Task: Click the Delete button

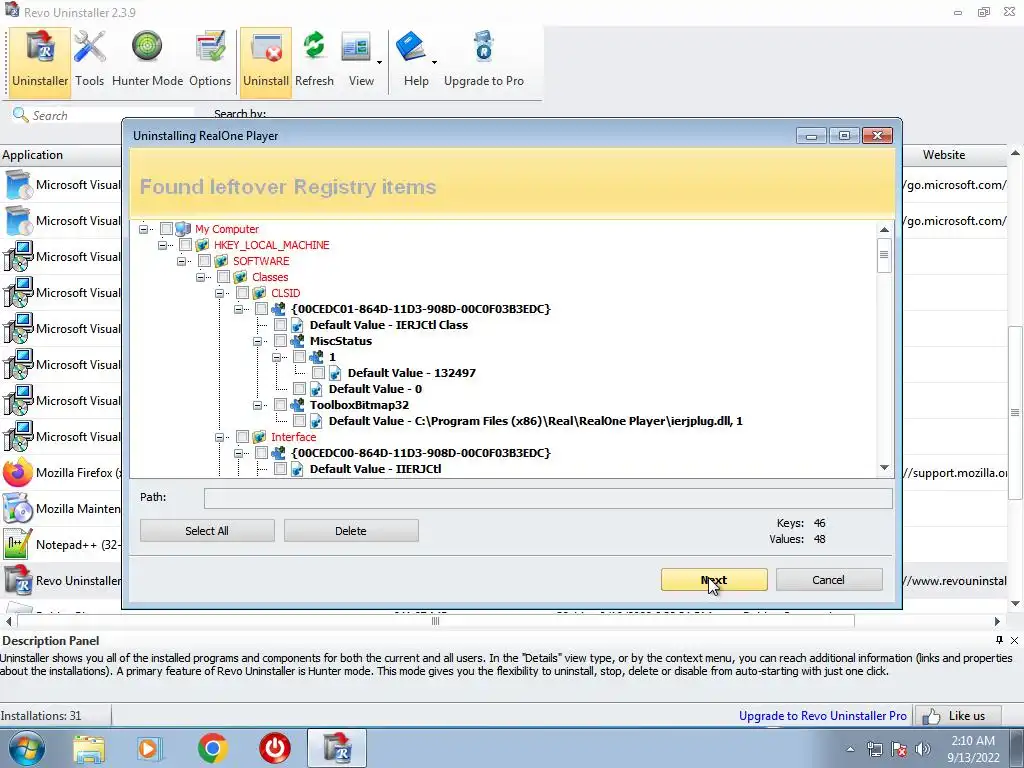Action: pyautogui.click(x=351, y=531)
